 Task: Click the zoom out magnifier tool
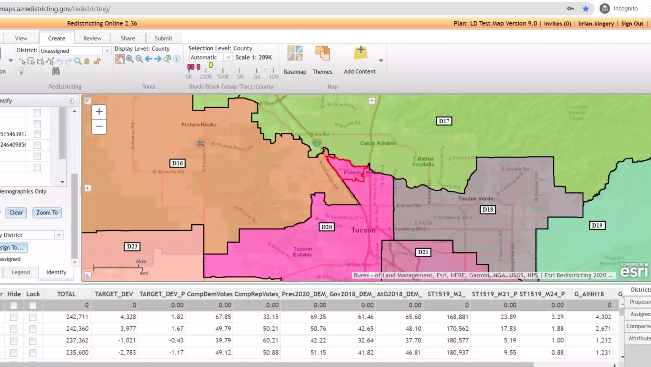point(139,59)
